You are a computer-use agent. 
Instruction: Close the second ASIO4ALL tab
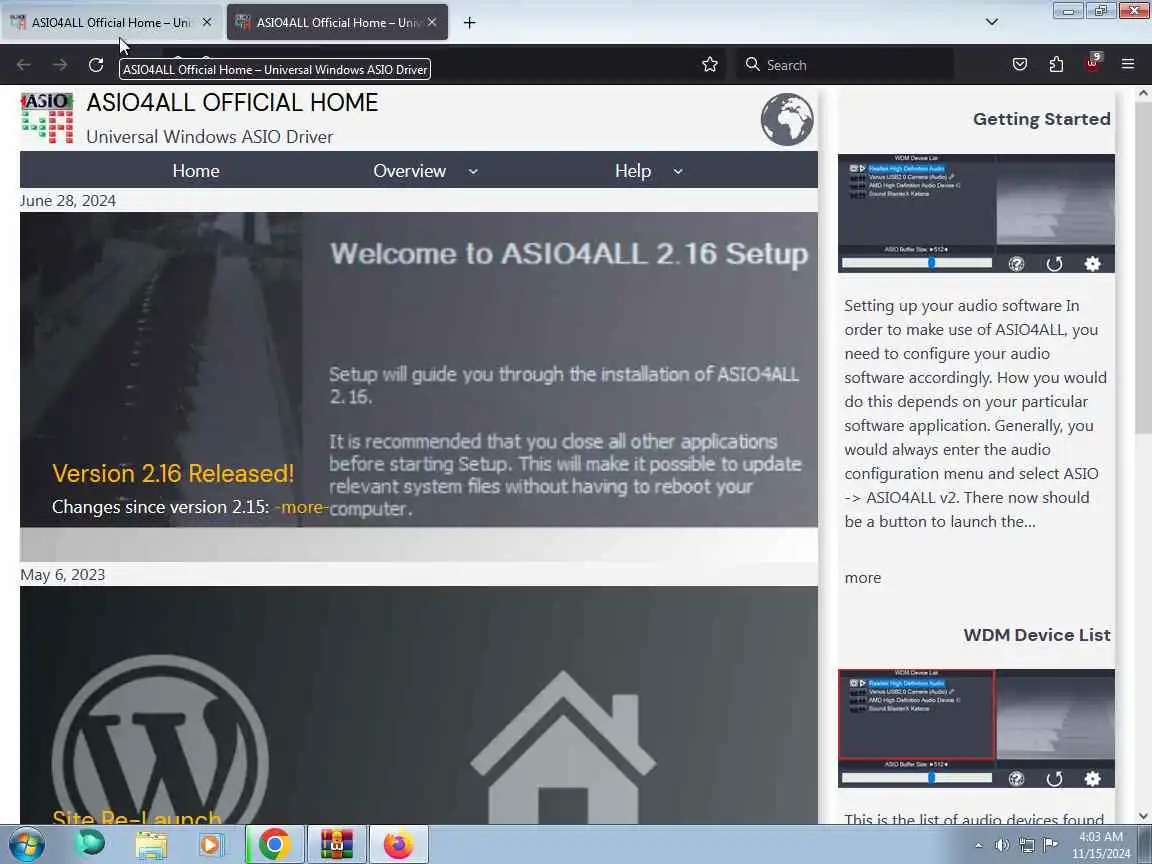coord(432,22)
